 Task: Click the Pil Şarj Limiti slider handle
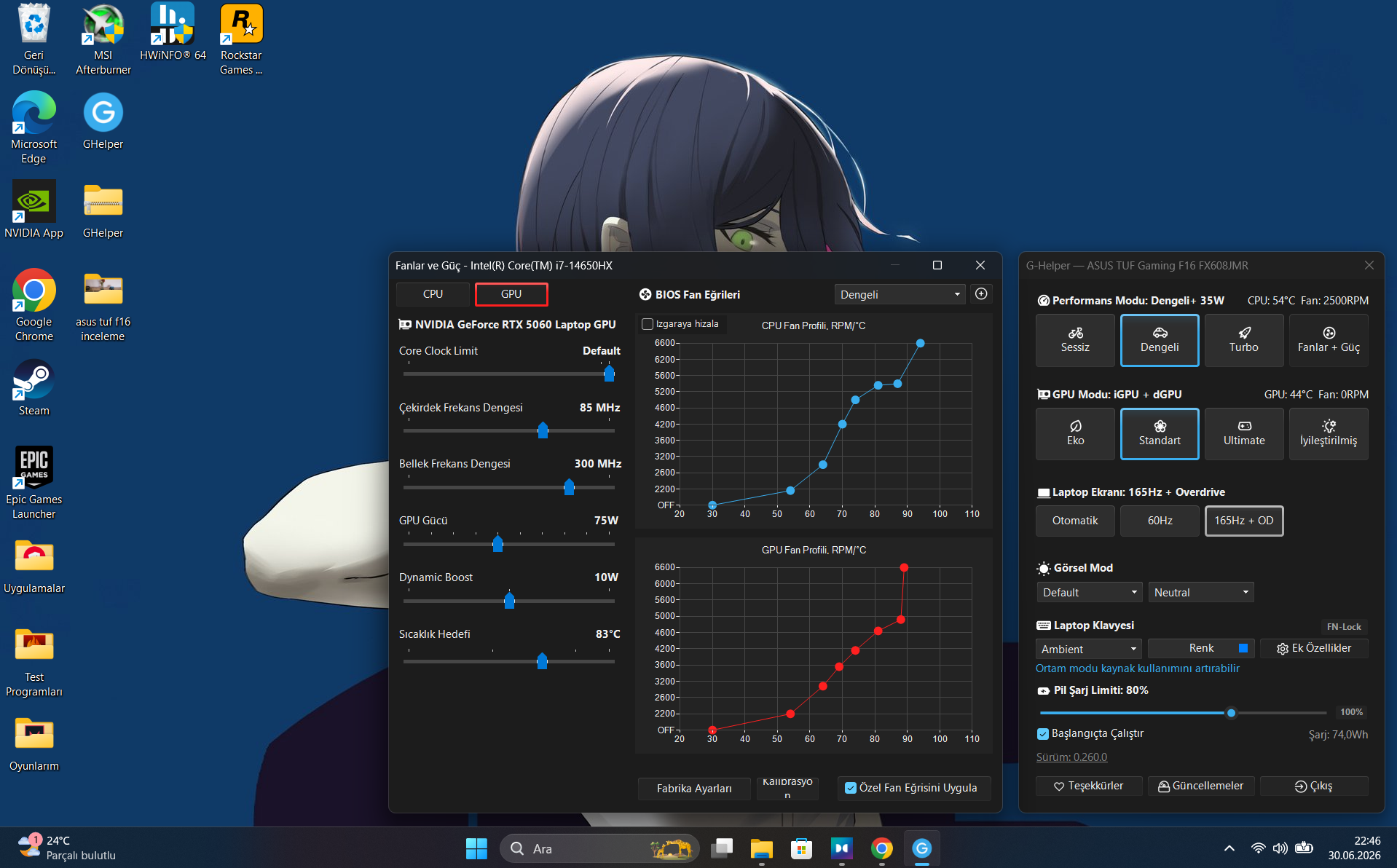pyautogui.click(x=1231, y=713)
